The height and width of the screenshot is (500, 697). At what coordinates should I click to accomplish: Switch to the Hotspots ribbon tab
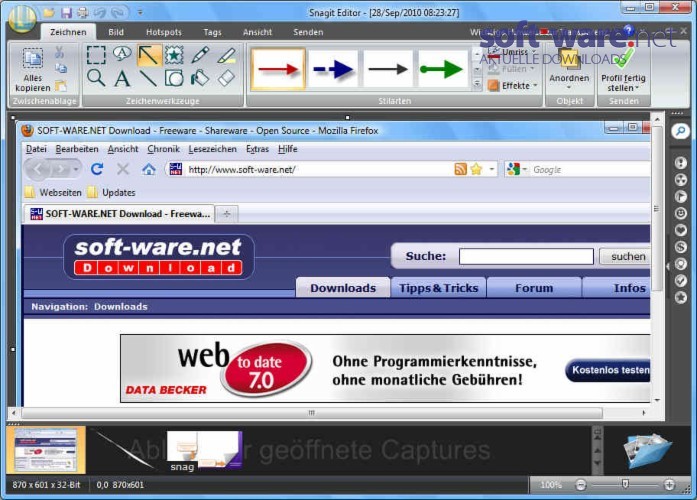click(164, 32)
